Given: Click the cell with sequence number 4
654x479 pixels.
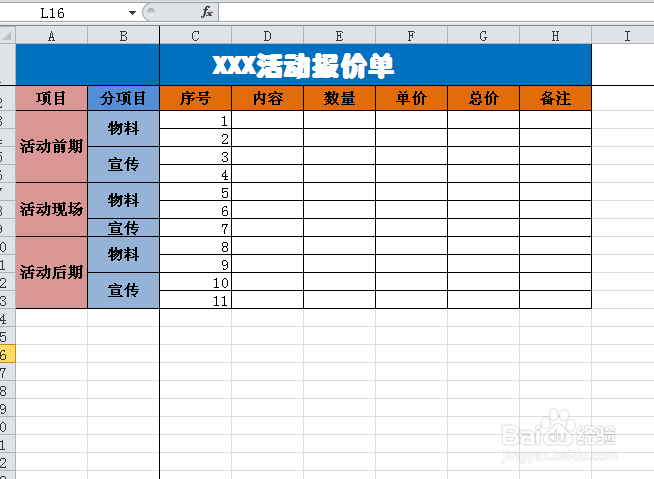Looking at the screenshot, I should tap(196, 174).
